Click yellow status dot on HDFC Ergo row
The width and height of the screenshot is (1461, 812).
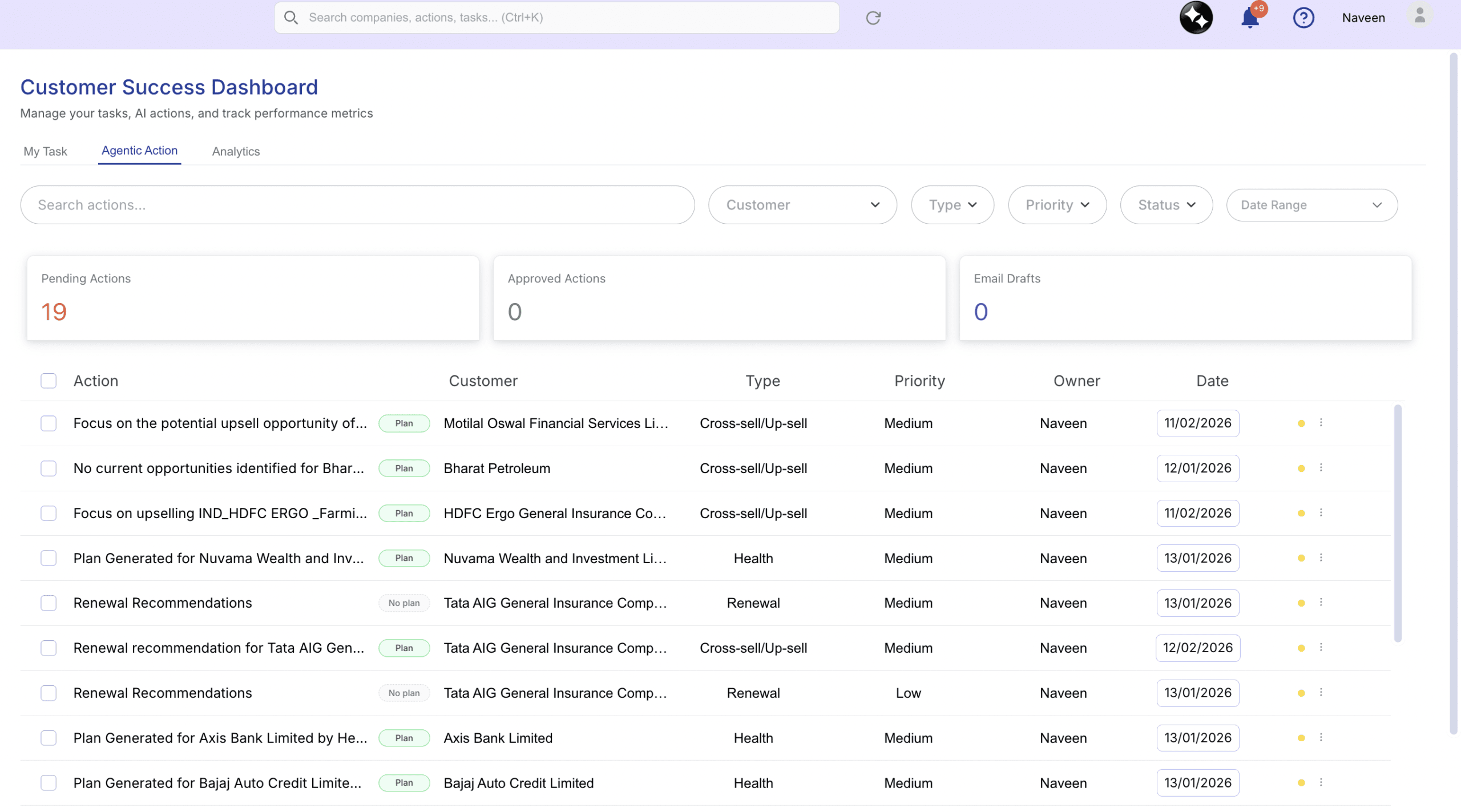tap(1301, 514)
